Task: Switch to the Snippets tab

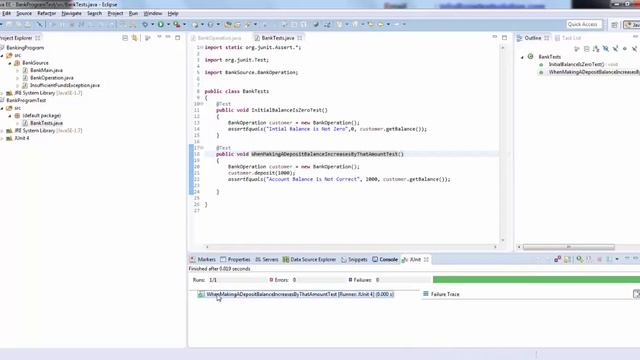Action: coord(354,260)
